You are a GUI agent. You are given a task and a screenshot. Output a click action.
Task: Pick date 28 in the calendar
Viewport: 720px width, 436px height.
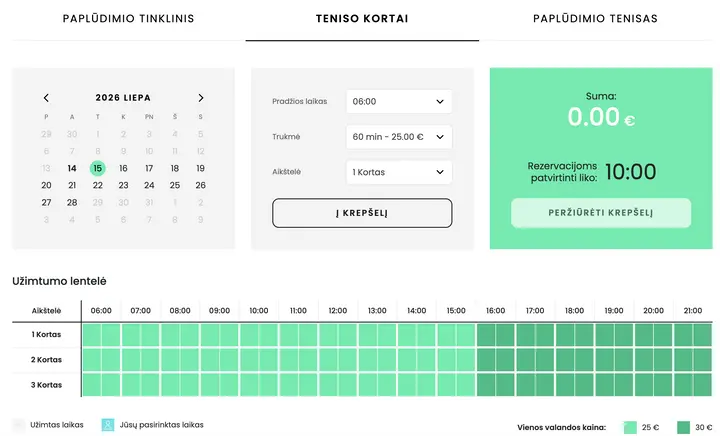tap(72, 202)
